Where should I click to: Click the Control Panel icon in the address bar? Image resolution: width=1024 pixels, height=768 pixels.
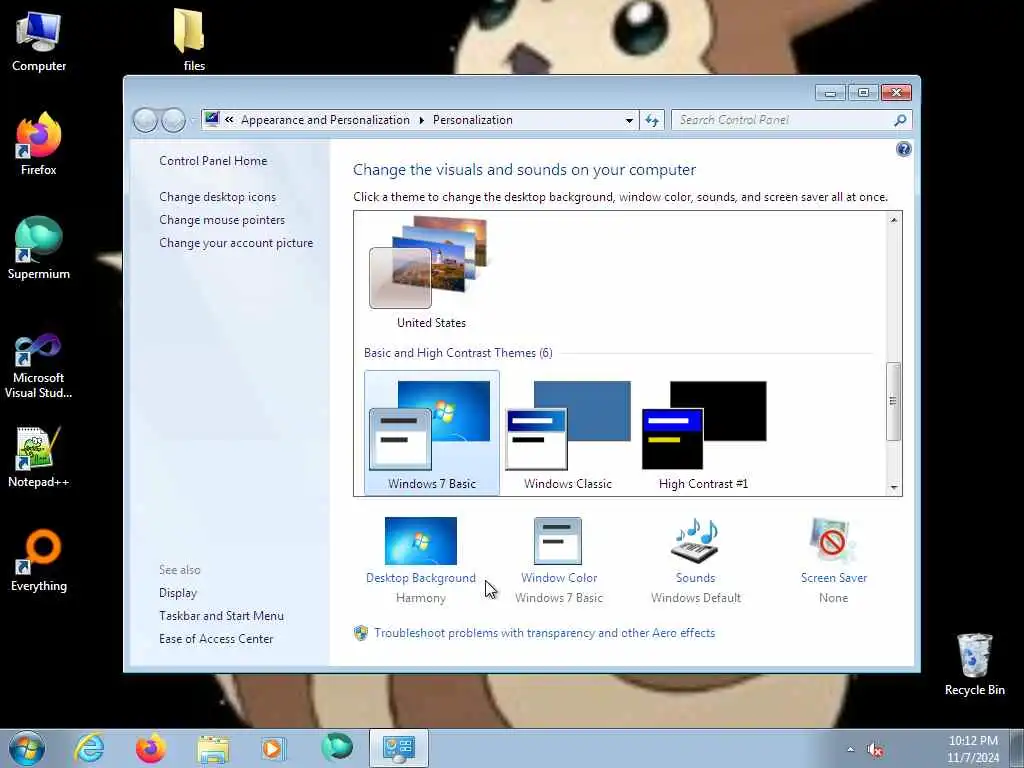pos(212,120)
